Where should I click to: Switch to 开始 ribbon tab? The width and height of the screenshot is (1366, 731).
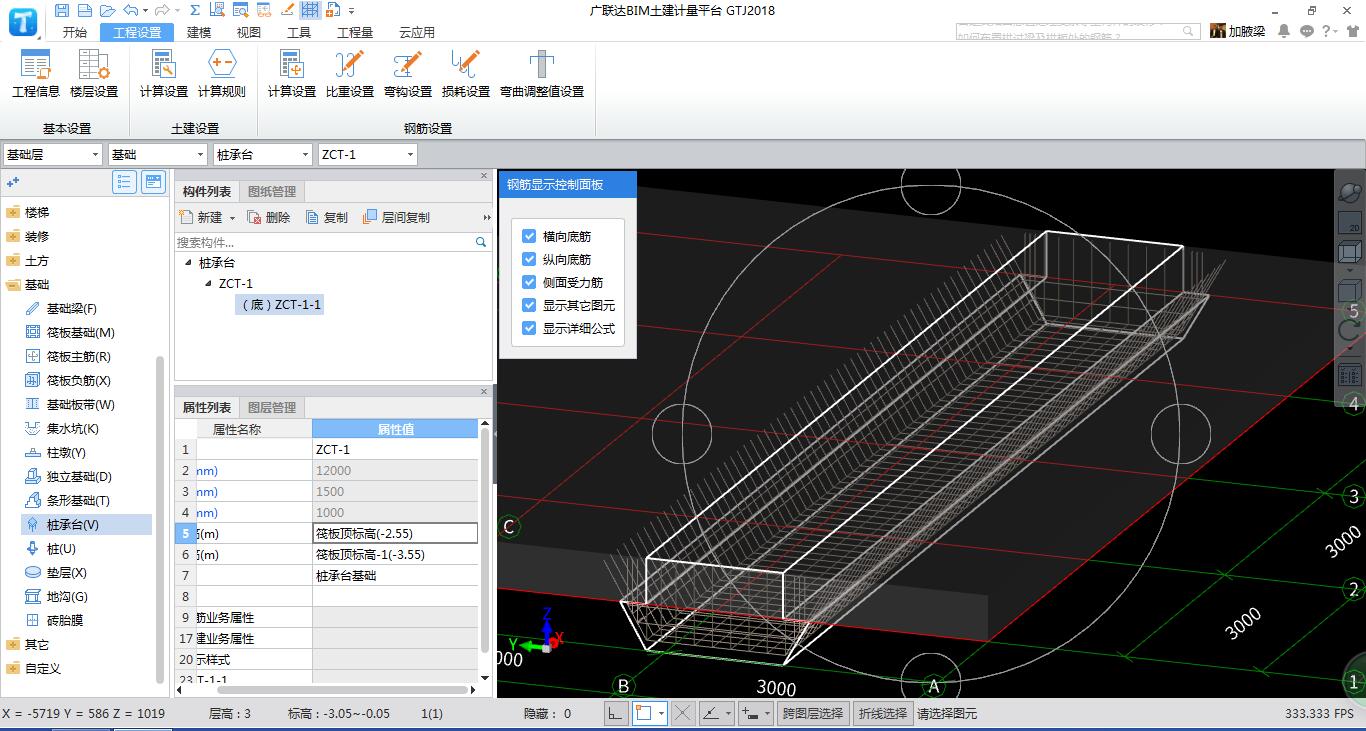click(74, 32)
